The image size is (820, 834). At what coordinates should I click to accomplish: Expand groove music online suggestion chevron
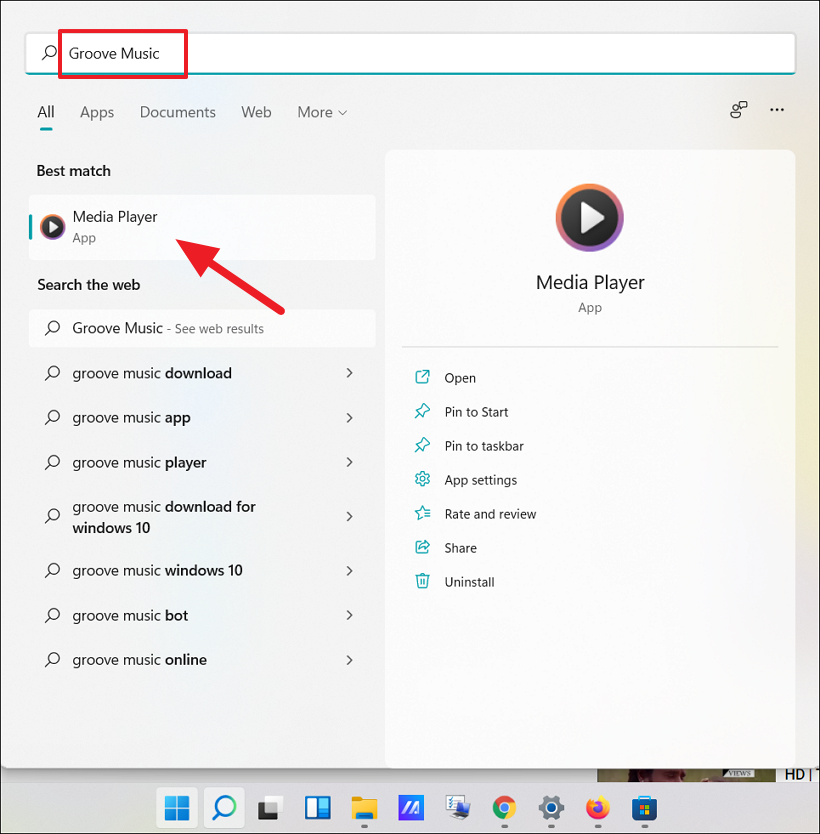click(x=349, y=660)
